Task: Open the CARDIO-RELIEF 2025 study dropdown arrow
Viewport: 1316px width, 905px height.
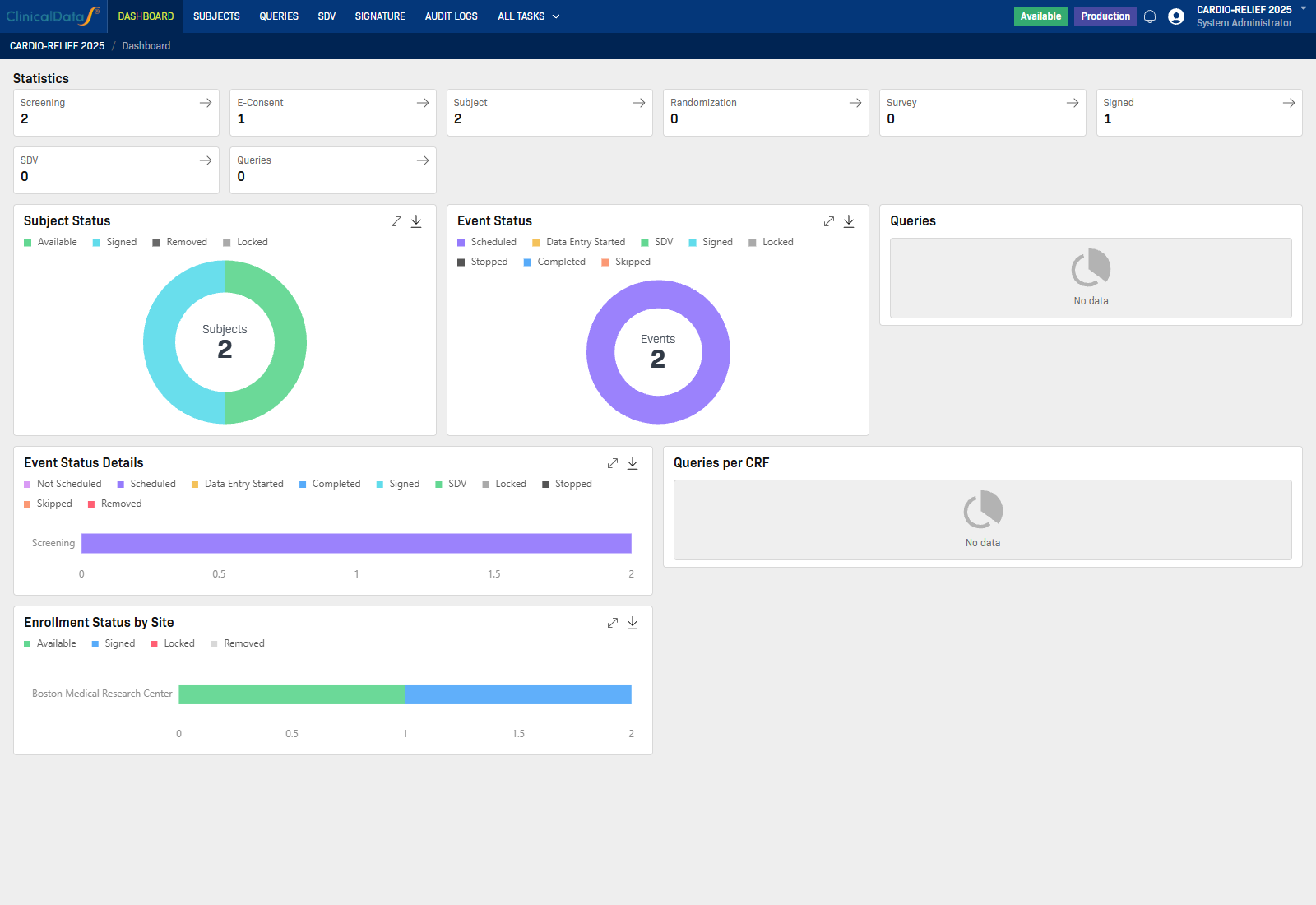Action: 1304,8
